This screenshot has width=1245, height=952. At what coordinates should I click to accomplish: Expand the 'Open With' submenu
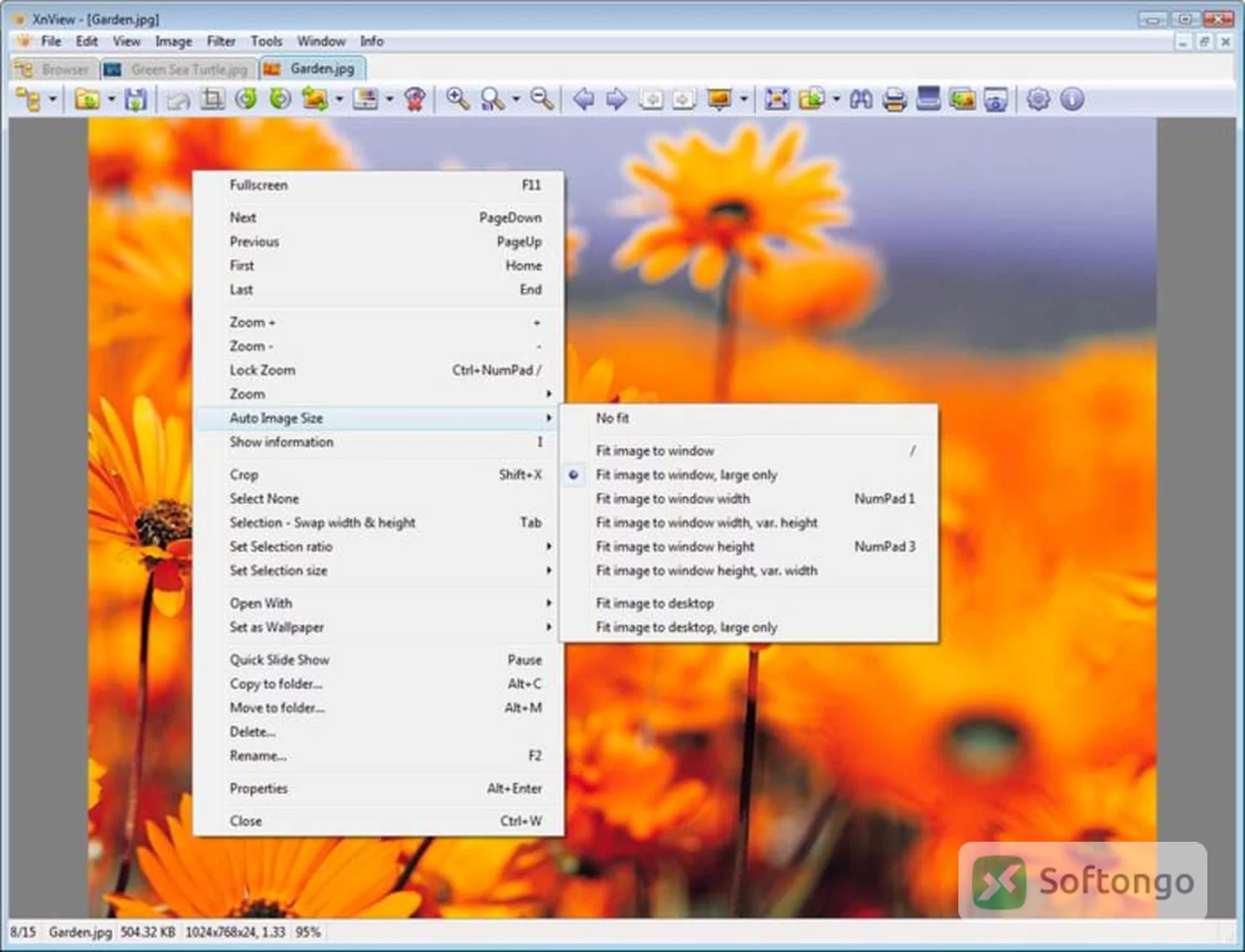tap(378, 603)
